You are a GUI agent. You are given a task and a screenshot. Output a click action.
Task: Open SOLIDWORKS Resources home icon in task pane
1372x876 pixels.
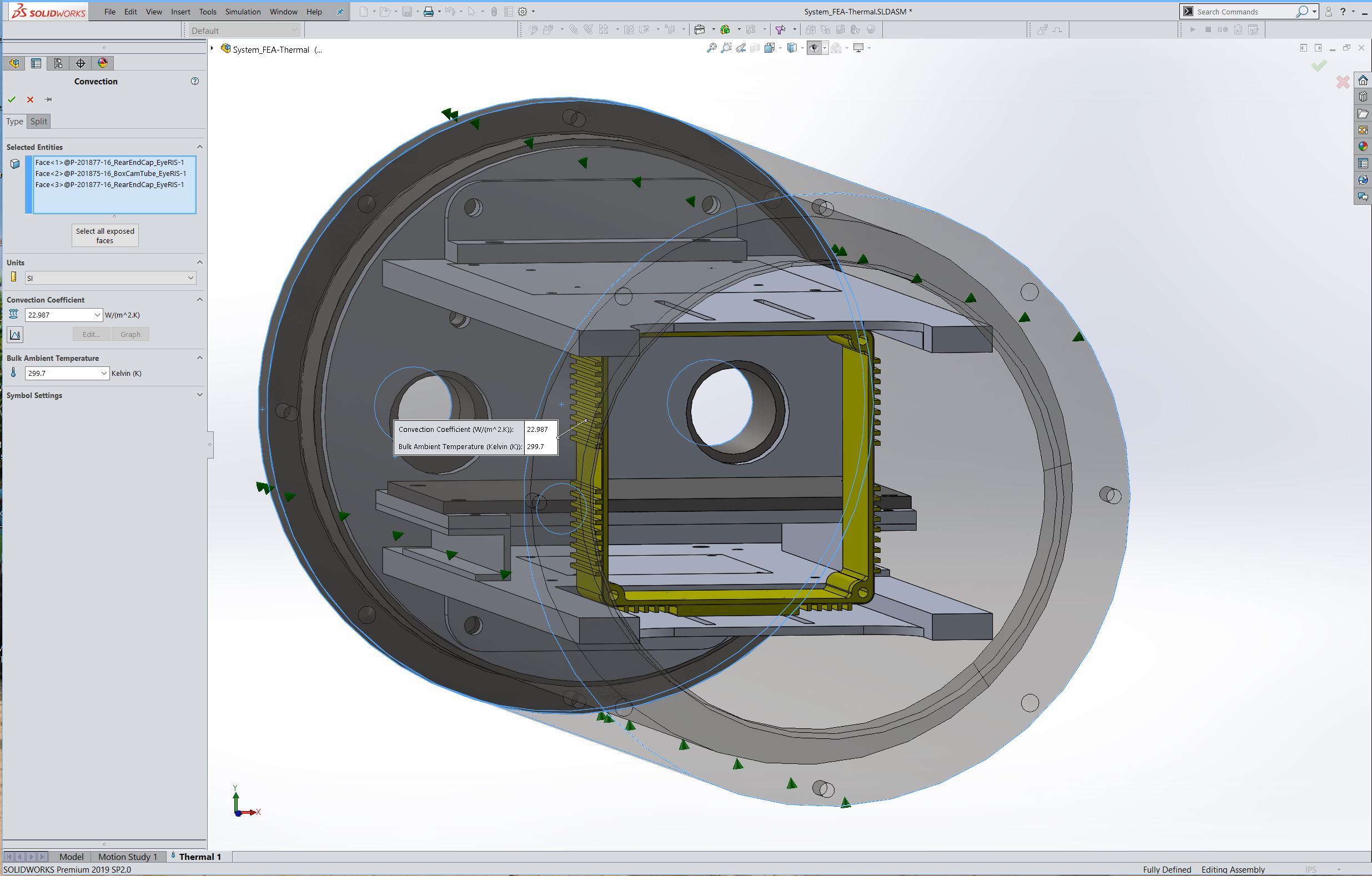coord(1363,80)
